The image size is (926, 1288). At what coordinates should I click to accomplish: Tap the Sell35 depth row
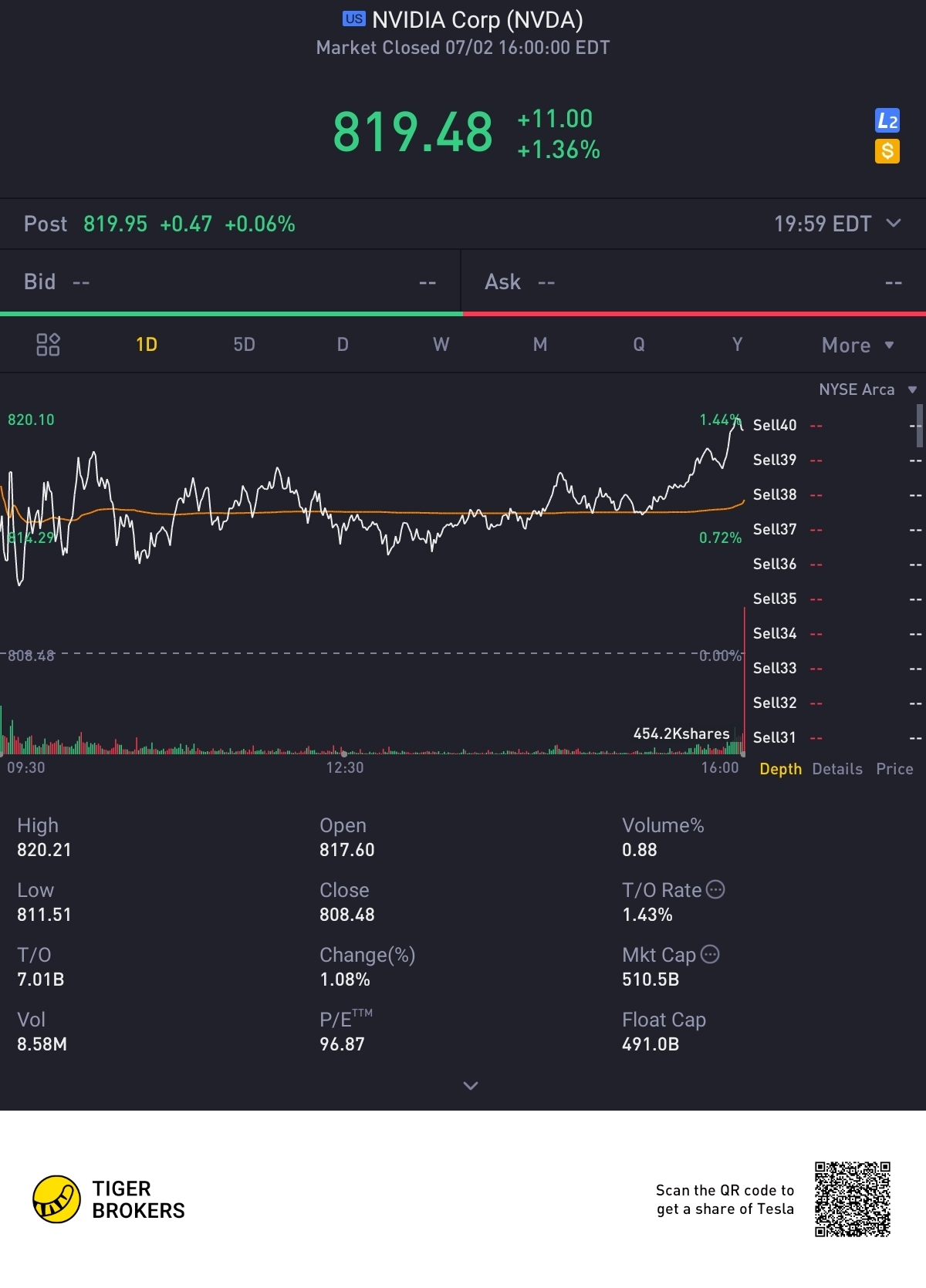point(836,598)
